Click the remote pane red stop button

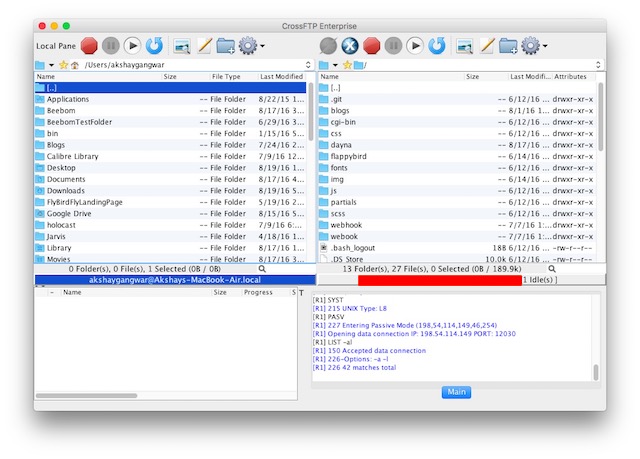[x=371, y=46]
